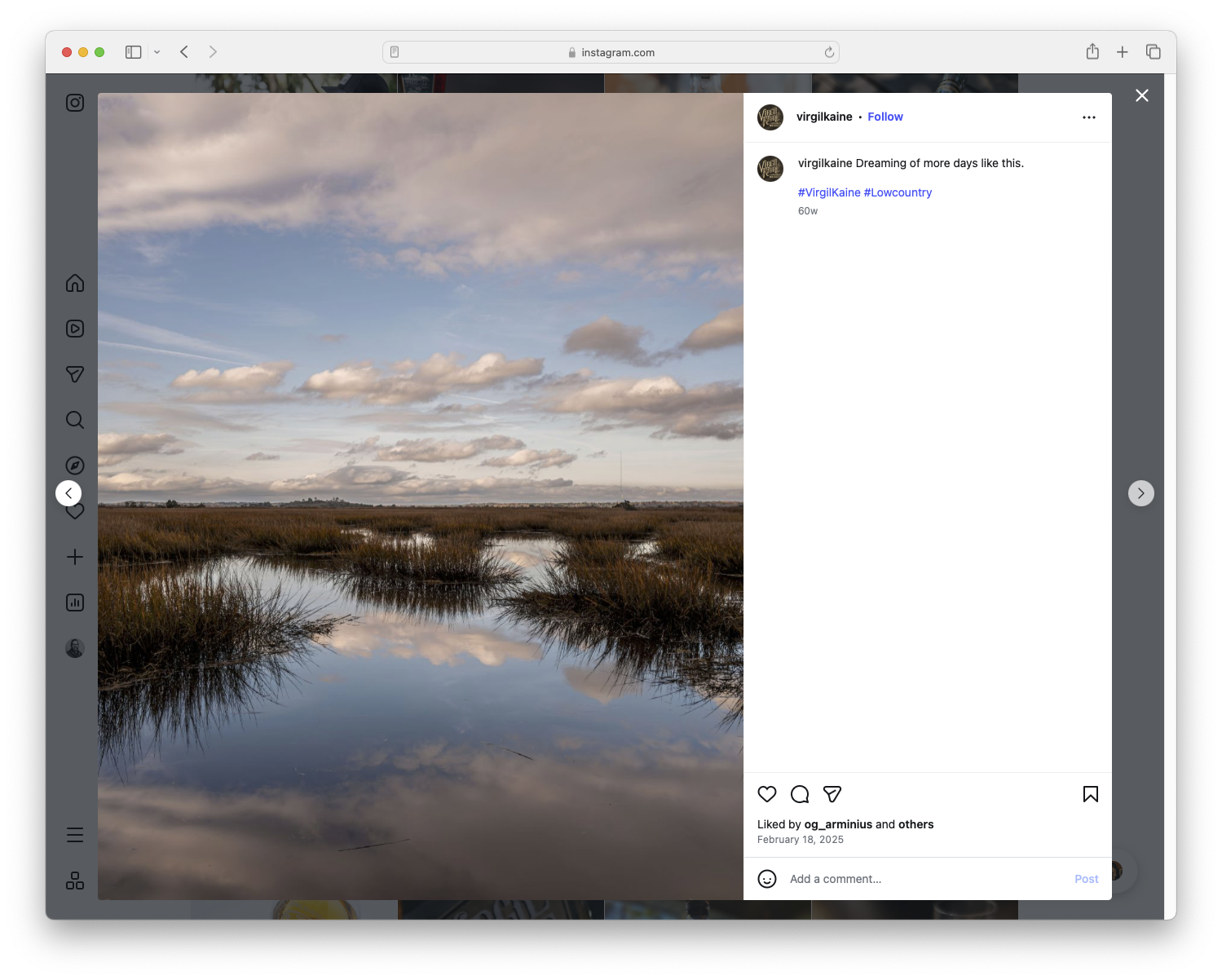The image size is (1222, 980).
Task: Save the post with the bookmark icon
Action: coord(1090,793)
